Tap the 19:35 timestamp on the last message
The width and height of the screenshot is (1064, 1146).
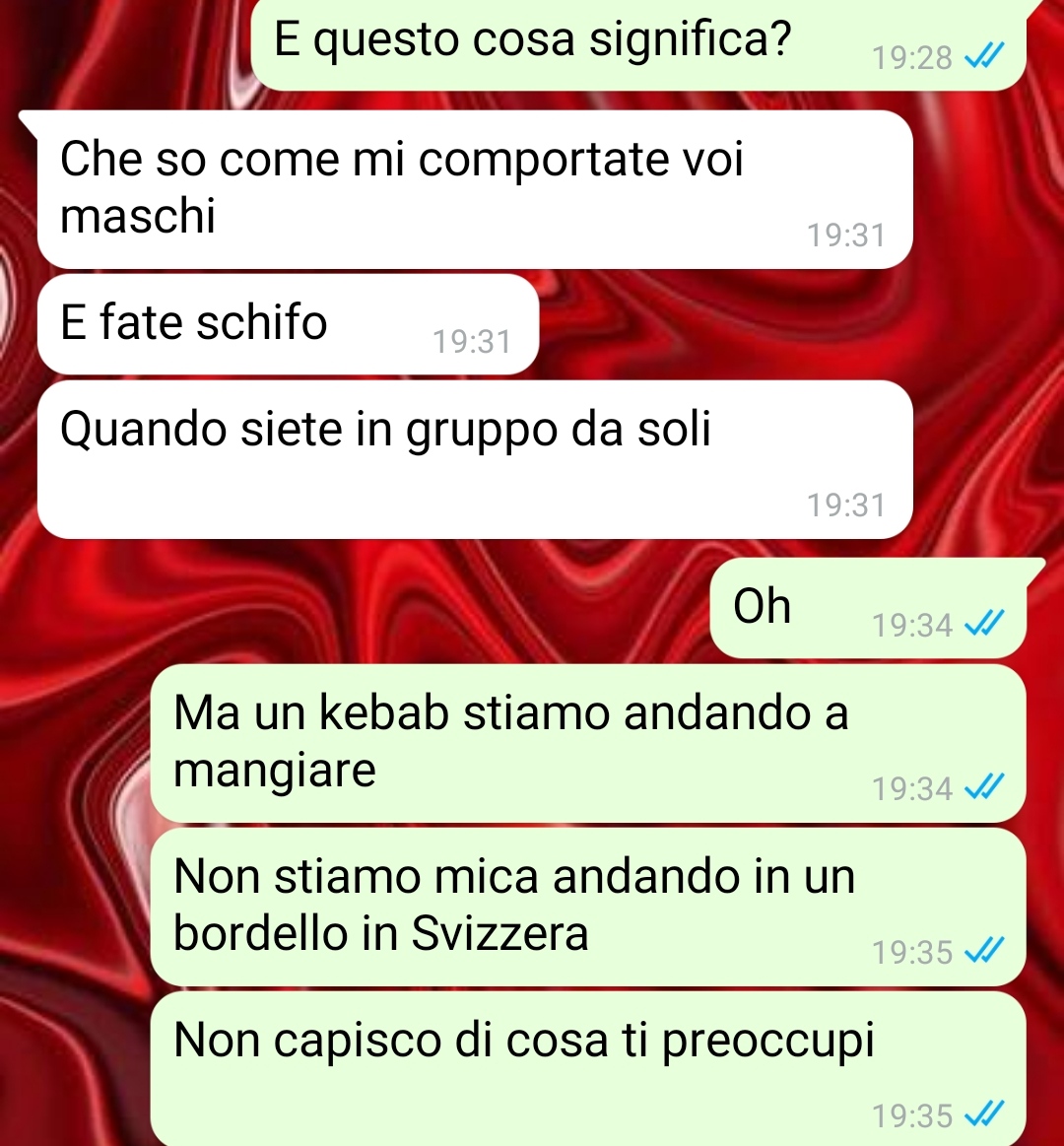[x=912, y=1116]
